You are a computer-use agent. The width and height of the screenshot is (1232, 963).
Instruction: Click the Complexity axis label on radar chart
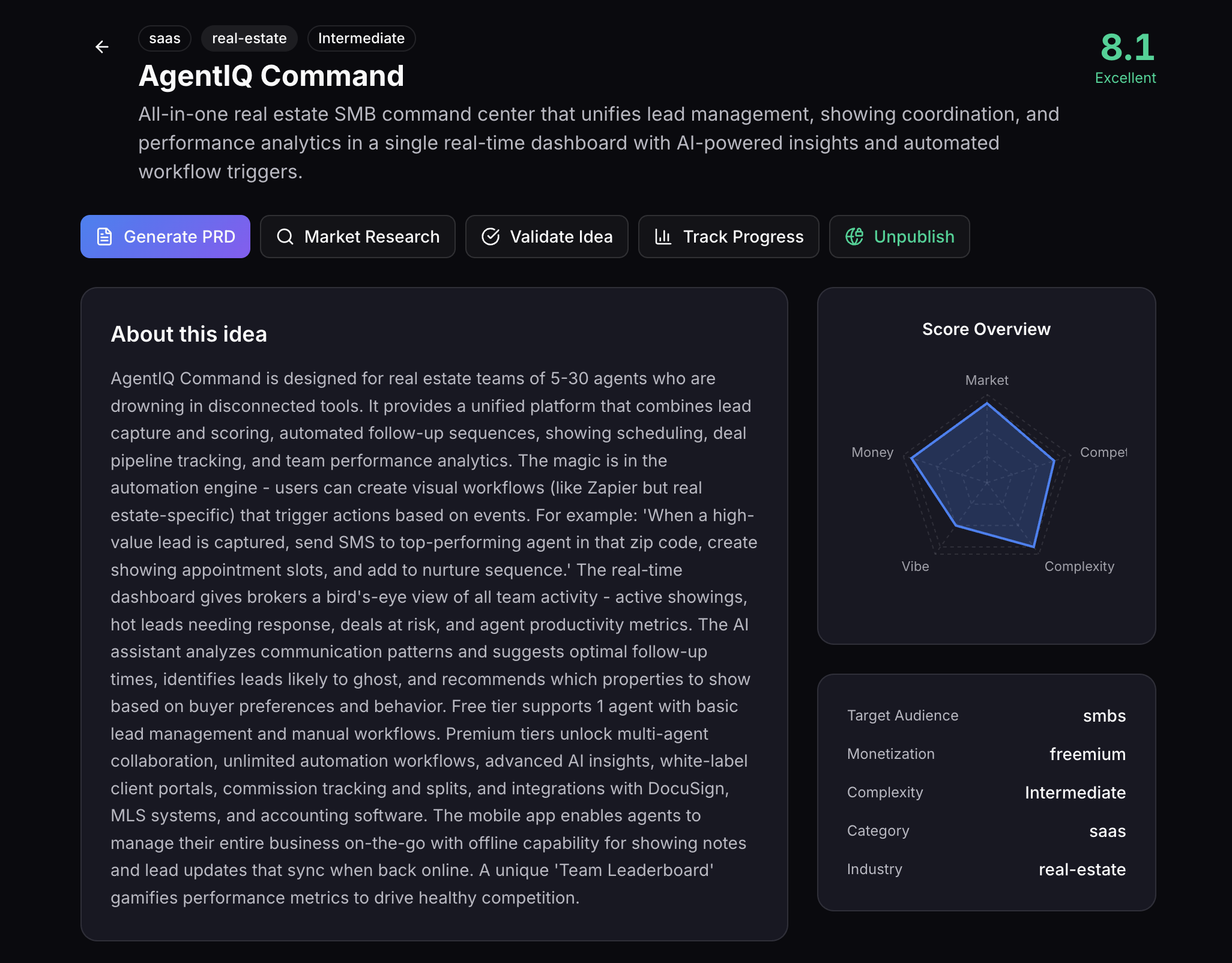tap(1079, 566)
